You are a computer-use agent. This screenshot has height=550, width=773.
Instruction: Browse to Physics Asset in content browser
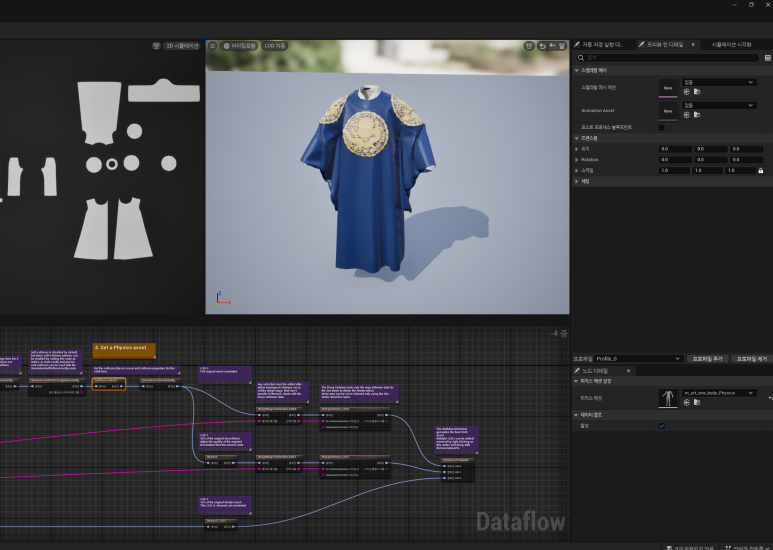tap(697, 402)
